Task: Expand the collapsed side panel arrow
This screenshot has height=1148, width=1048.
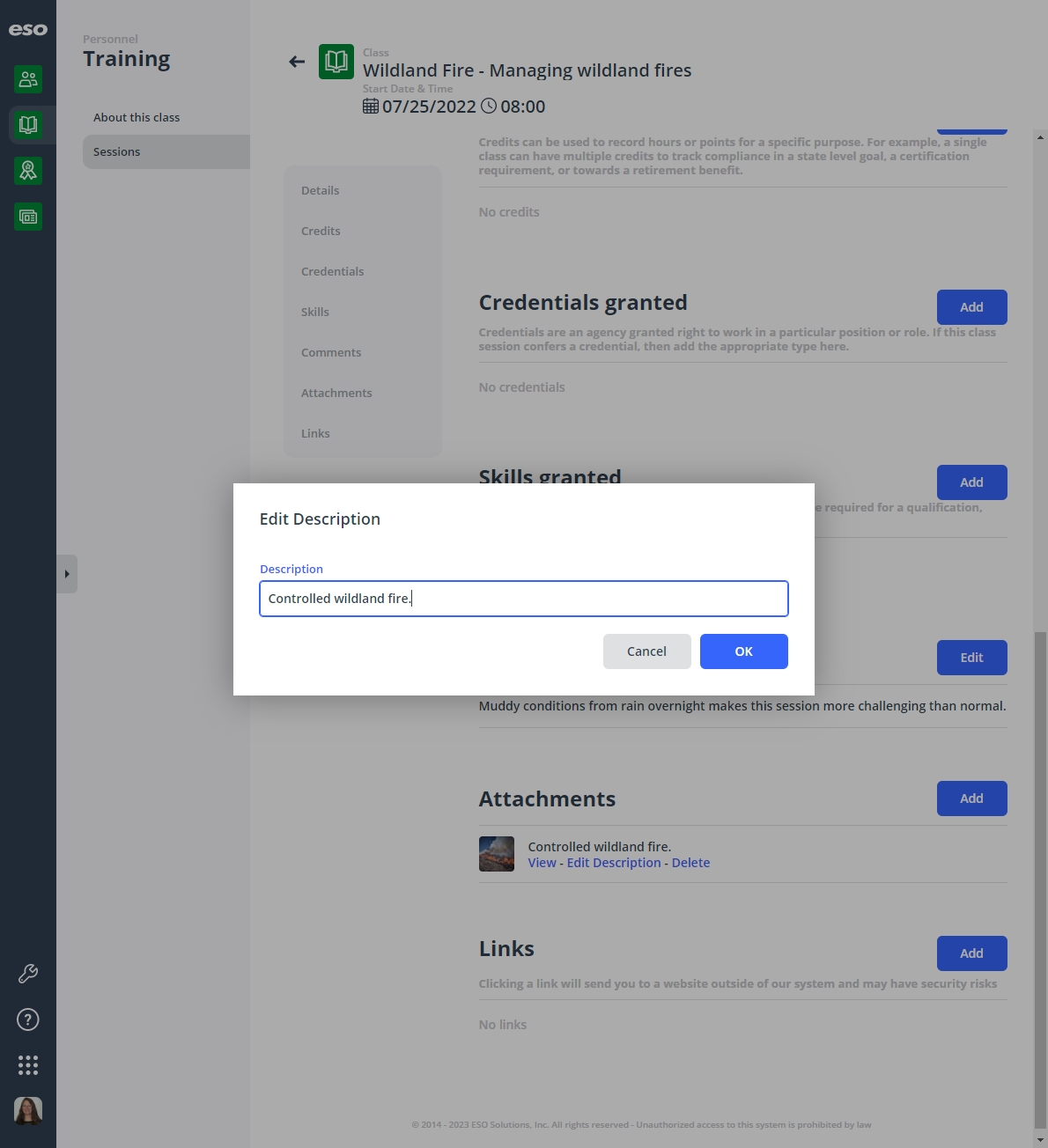Action: 67,574
